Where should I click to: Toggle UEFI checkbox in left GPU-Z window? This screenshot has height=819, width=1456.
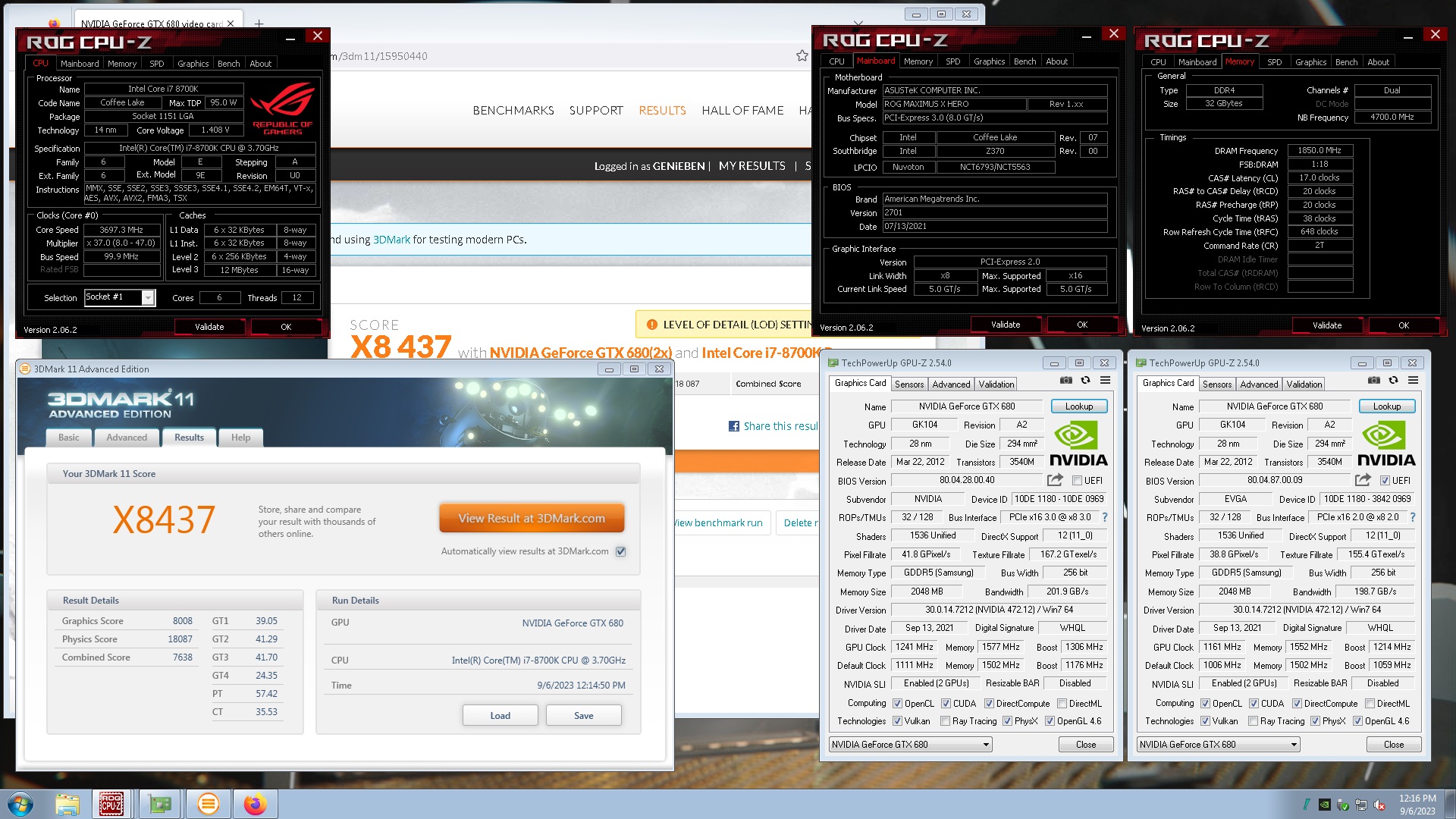pyautogui.click(x=1077, y=480)
